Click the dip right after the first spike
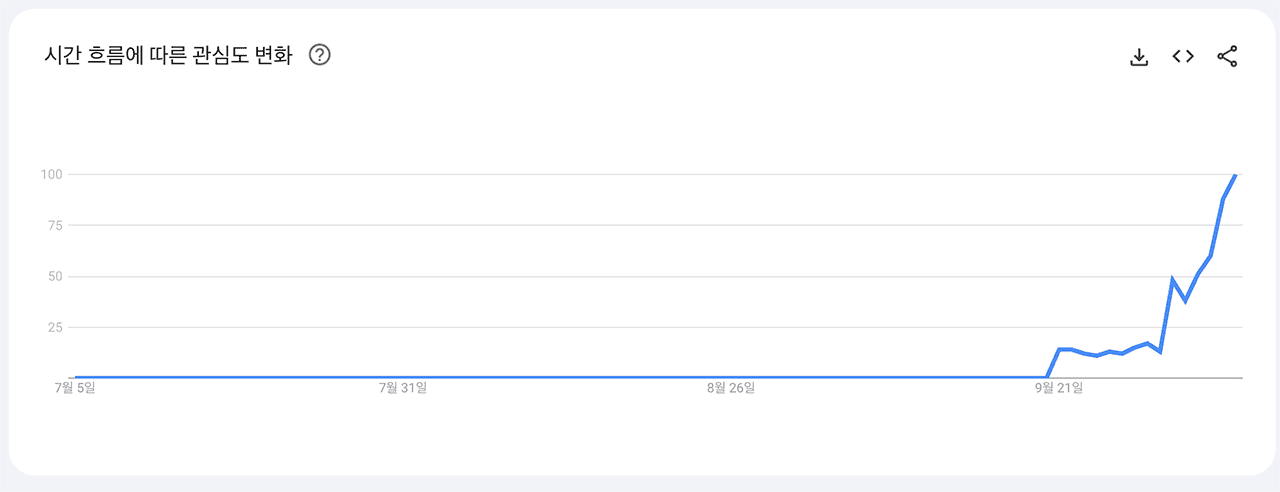This screenshot has height=492, width=1280. coord(1185,301)
